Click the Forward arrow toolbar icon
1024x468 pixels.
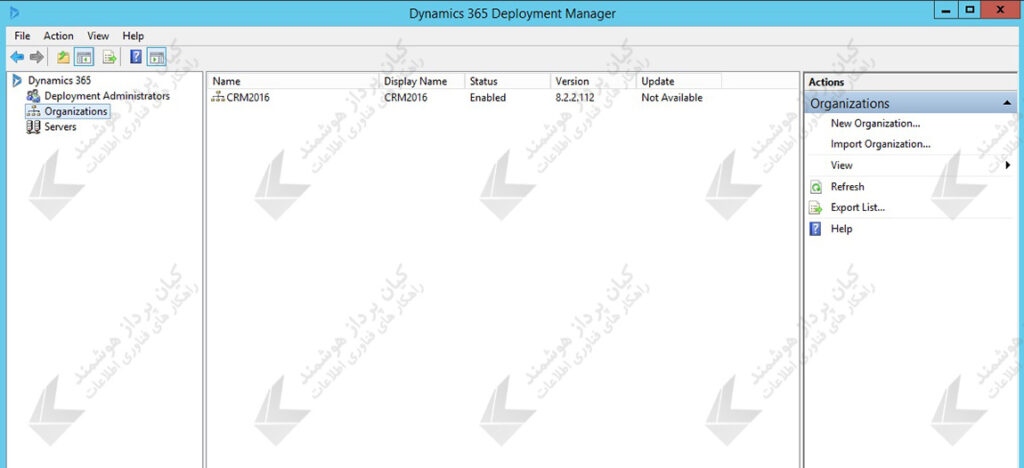(37, 57)
